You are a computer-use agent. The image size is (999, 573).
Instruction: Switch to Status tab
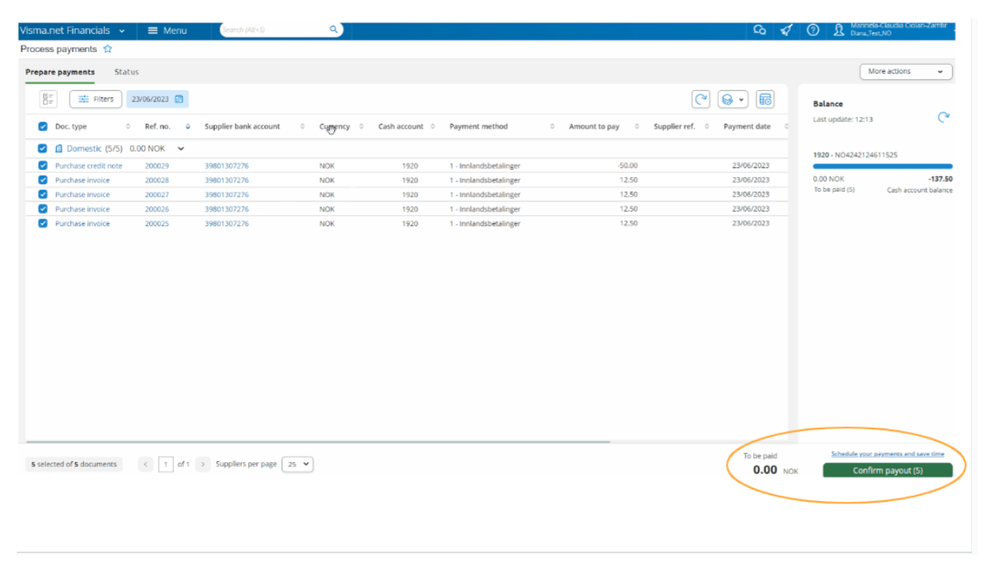(126, 72)
